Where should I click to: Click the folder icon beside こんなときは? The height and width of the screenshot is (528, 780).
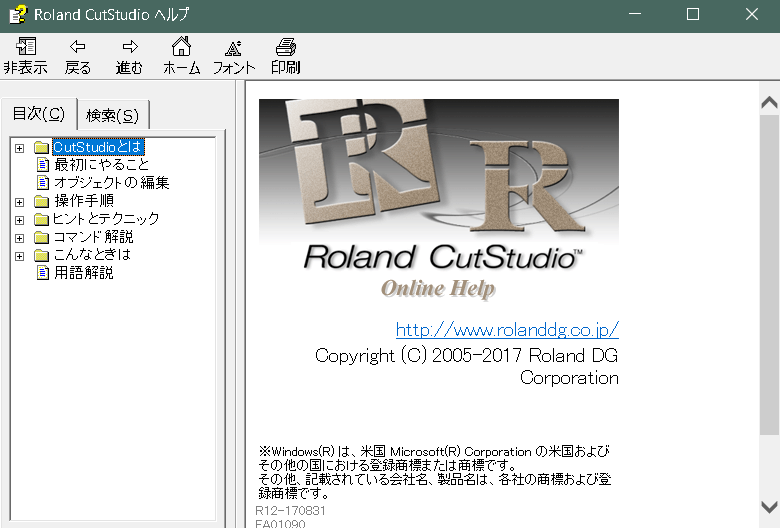tap(41, 255)
